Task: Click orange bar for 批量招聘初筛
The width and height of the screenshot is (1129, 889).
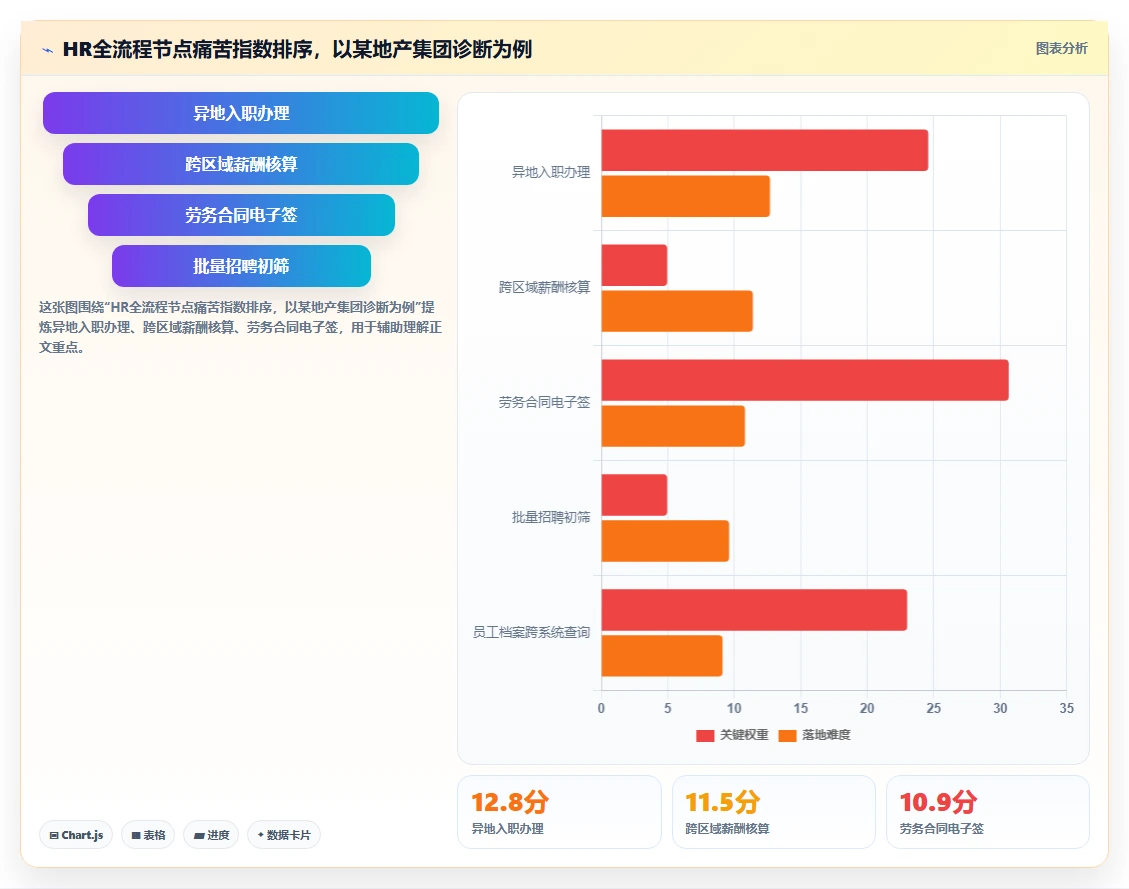Action: pyautogui.click(x=665, y=541)
